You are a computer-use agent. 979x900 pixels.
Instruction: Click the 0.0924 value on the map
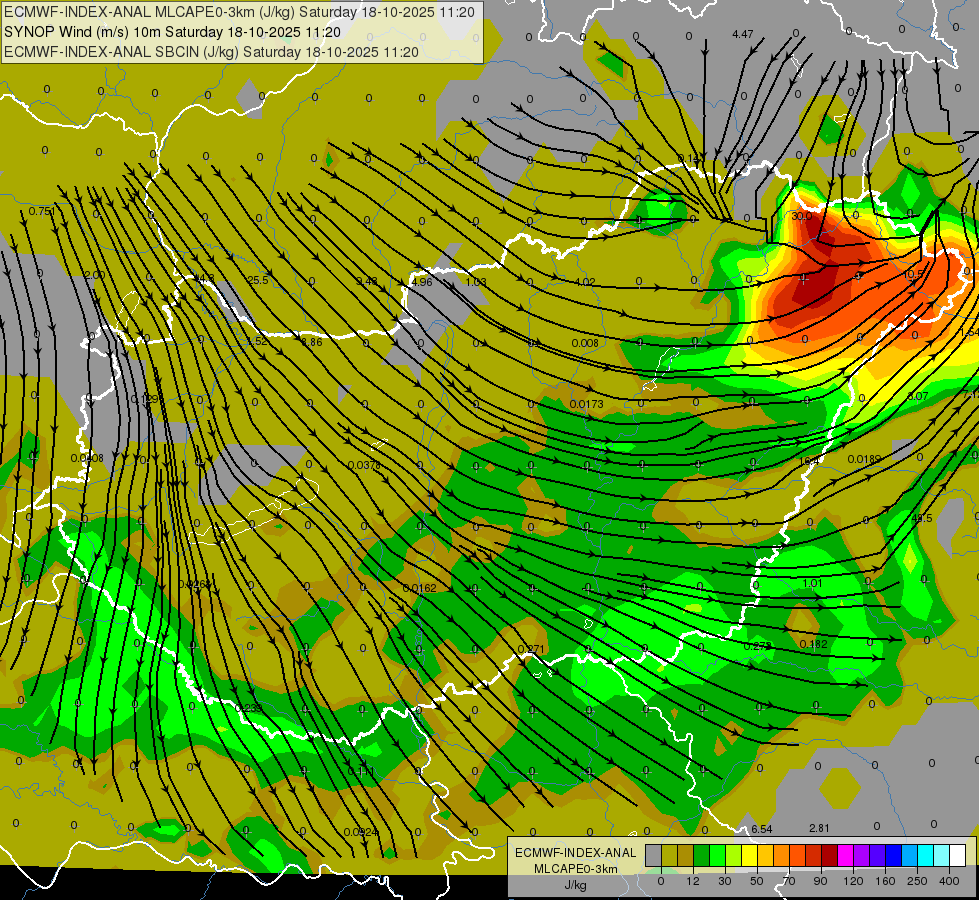click(x=361, y=832)
